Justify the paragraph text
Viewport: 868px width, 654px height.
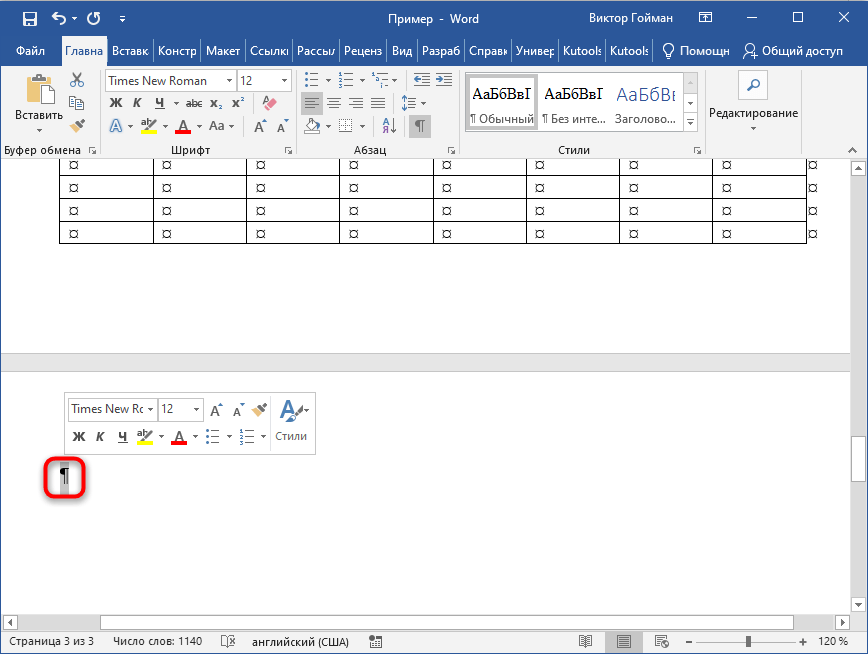pyautogui.click(x=378, y=103)
